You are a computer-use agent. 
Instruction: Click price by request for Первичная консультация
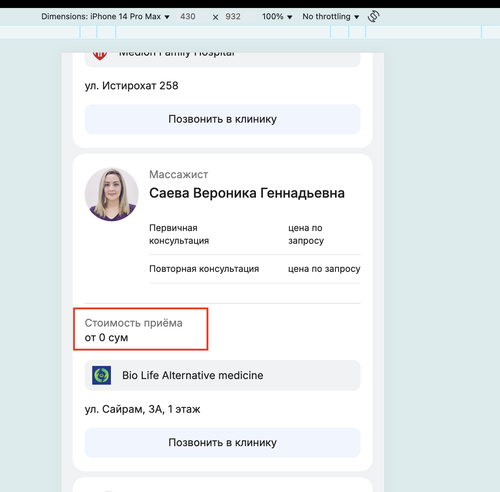point(306,234)
